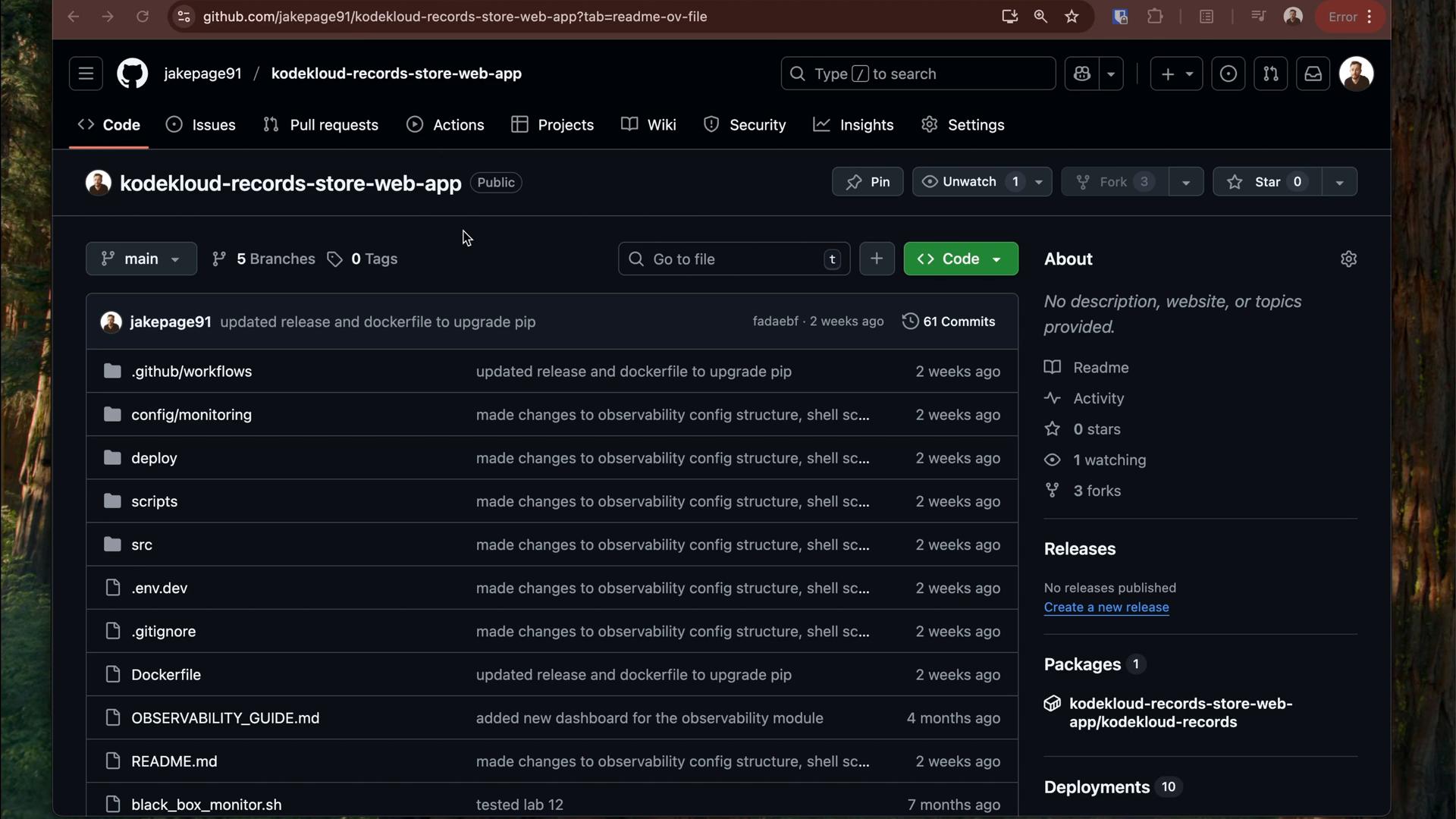Star the repository
The image size is (1456, 819).
1267,182
